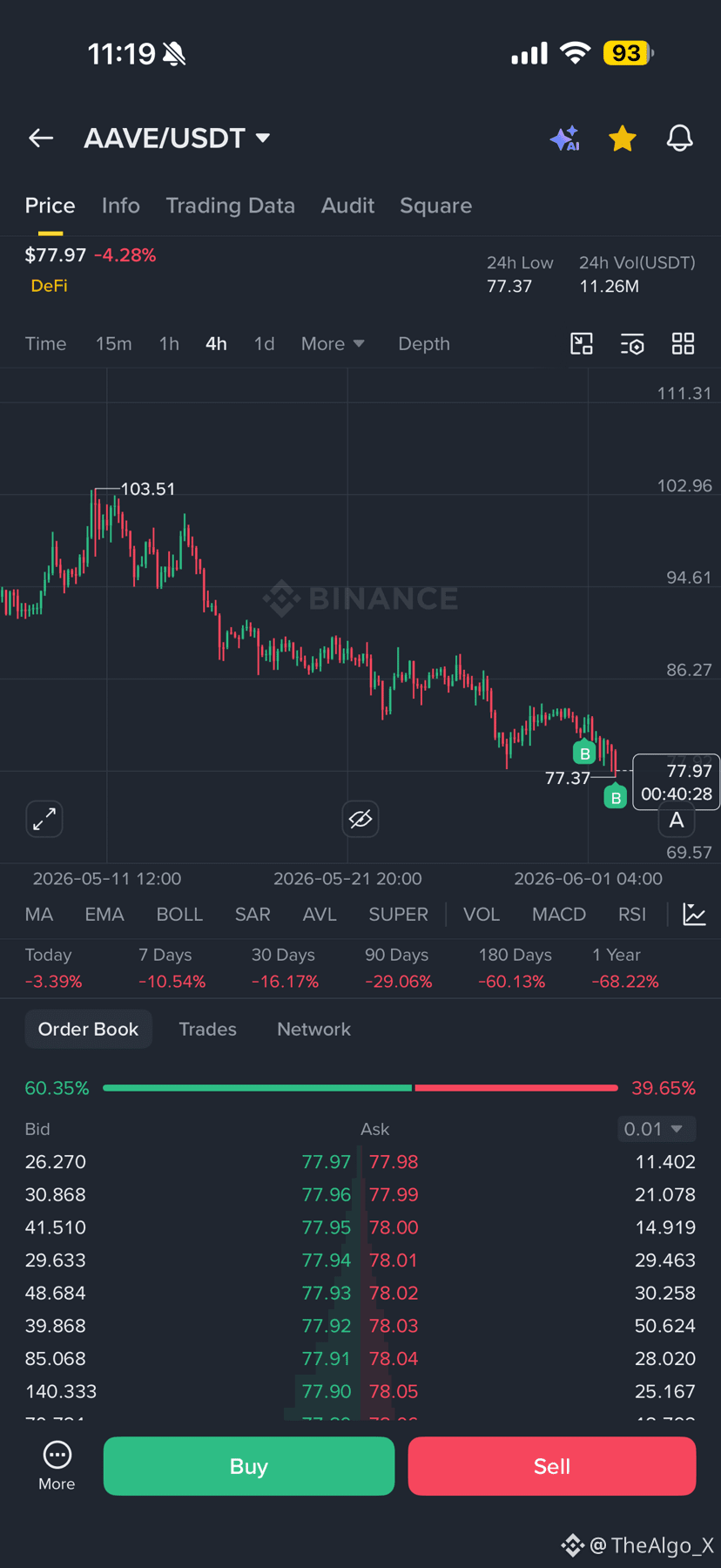Image resolution: width=721 pixels, height=1568 pixels.
Task: Toggle the MA indicator
Action: click(39, 915)
